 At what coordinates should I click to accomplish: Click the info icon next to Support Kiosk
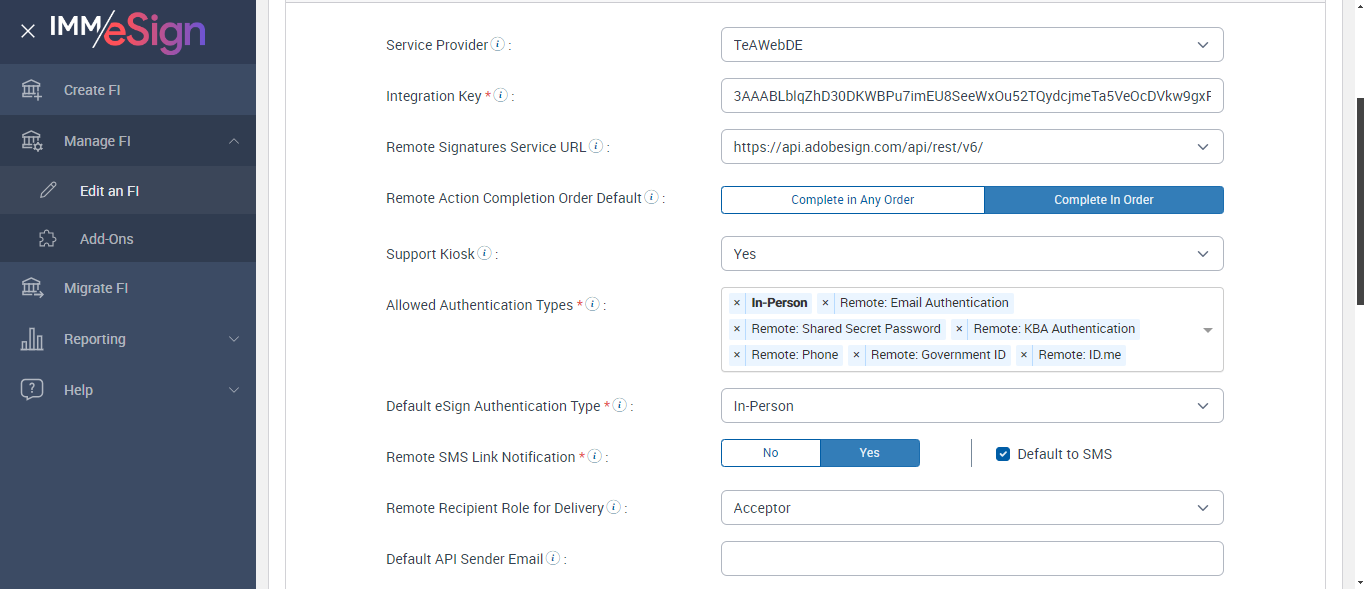point(485,254)
